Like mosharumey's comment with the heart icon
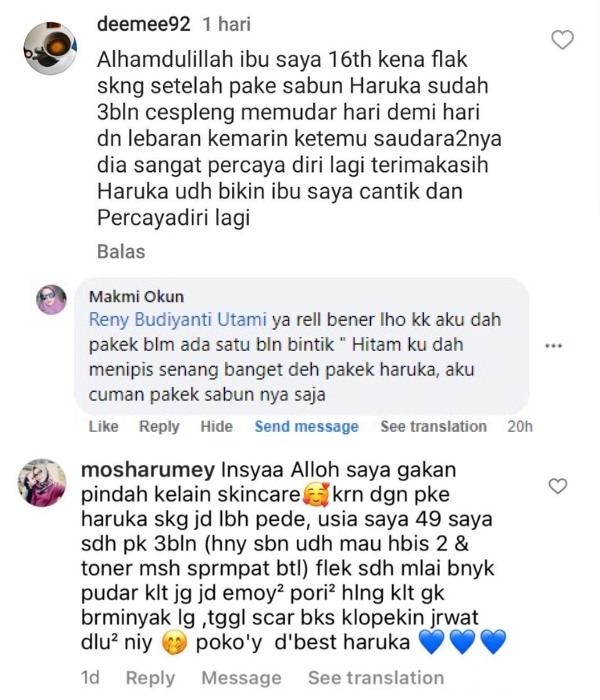The width and height of the screenshot is (600, 700). point(558,486)
